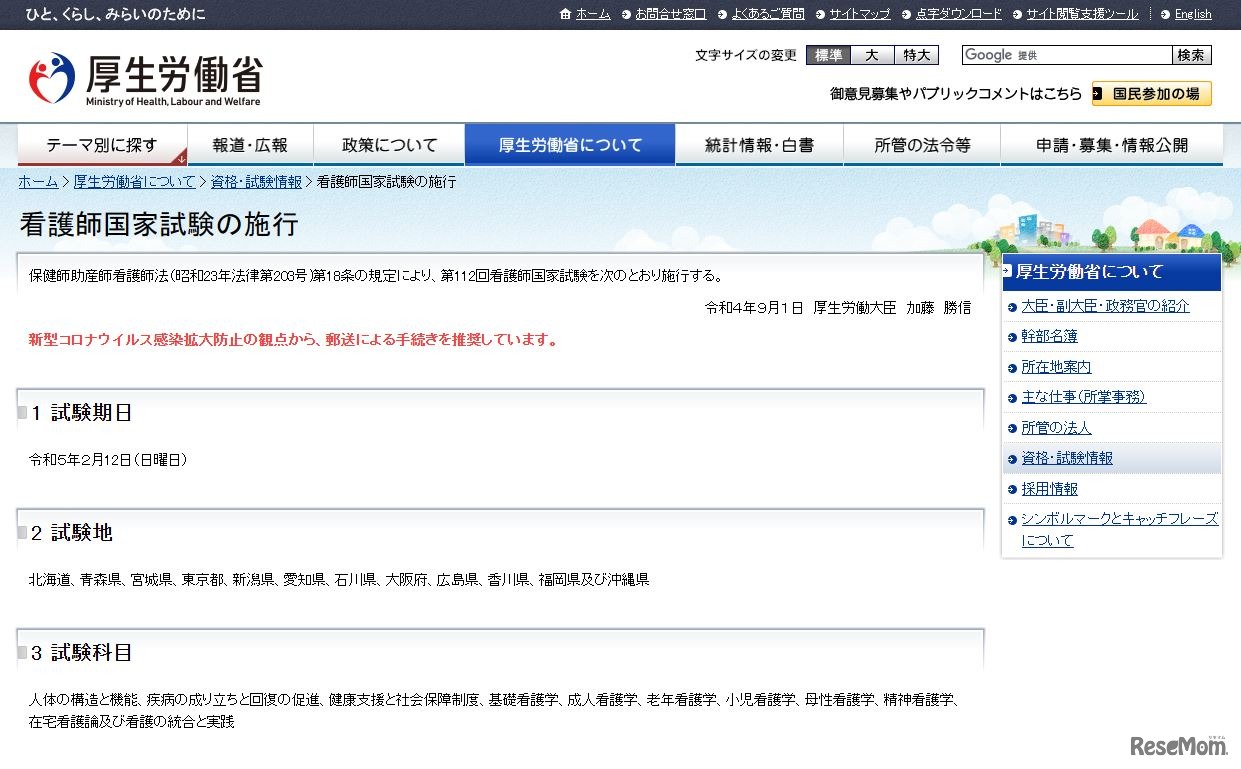Open the 報道・広報 navigation tab

coord(250,145)
